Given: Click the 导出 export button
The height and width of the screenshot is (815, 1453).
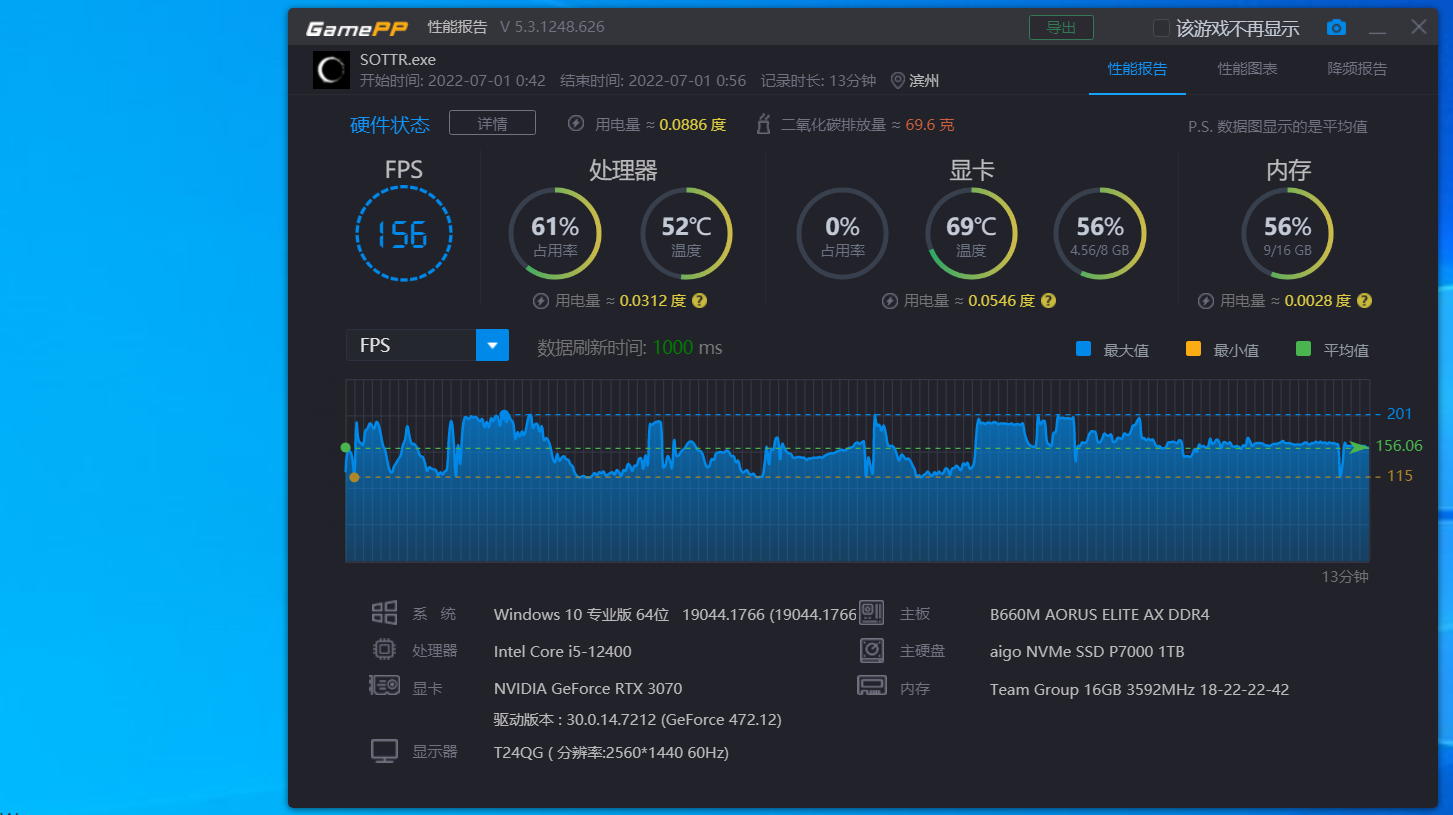Looking at the screenshot, I should (1061, 27).
